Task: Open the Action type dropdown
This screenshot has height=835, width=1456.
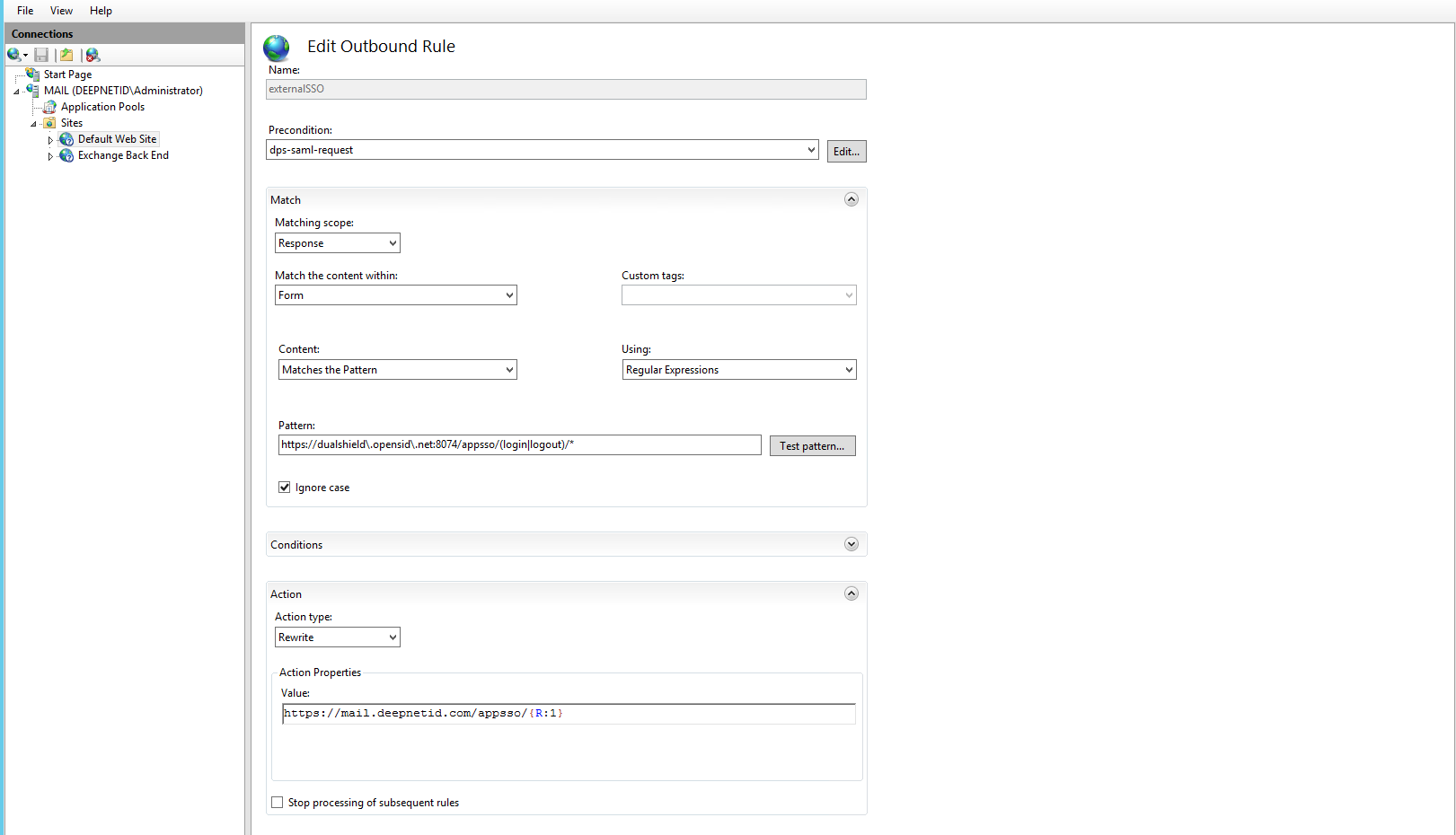Action: (x=337, y=637)
